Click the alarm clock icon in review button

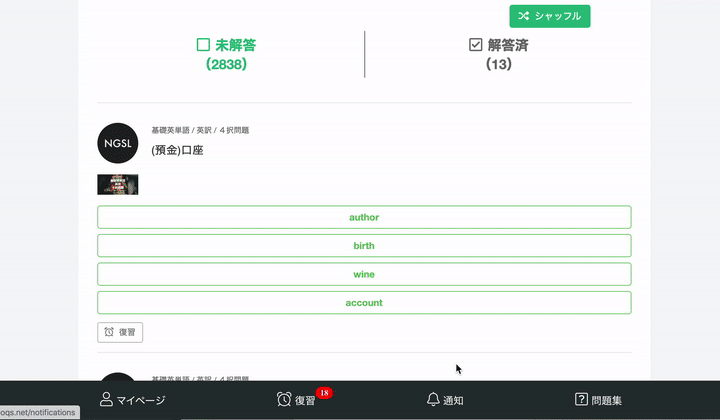pos(109,332)
